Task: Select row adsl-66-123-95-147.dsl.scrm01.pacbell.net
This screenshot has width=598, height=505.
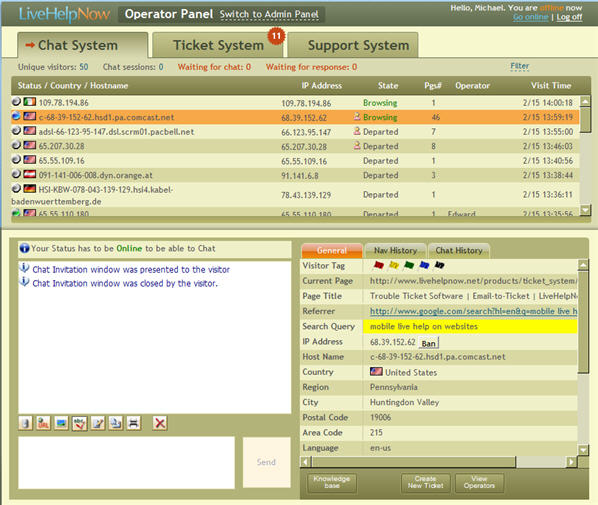Action: 295,131
